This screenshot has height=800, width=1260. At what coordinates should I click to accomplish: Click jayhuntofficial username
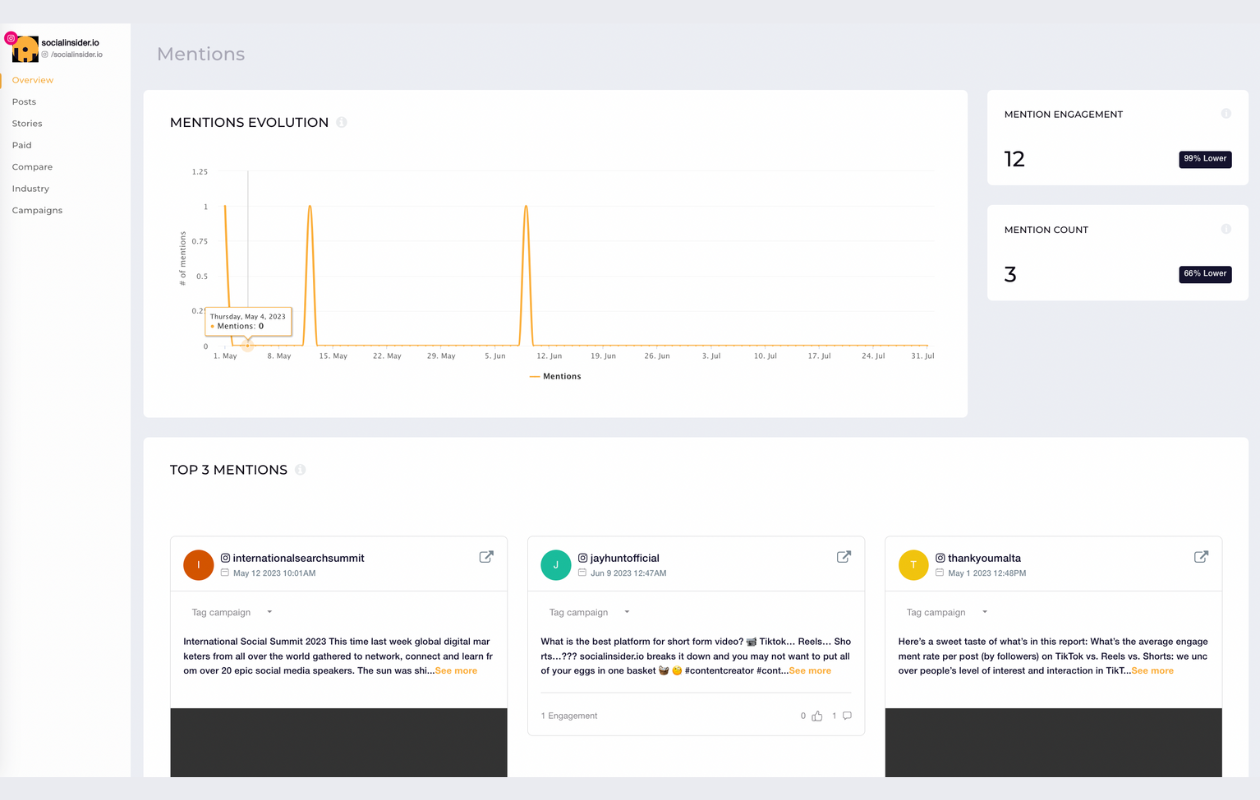point(625,558)
